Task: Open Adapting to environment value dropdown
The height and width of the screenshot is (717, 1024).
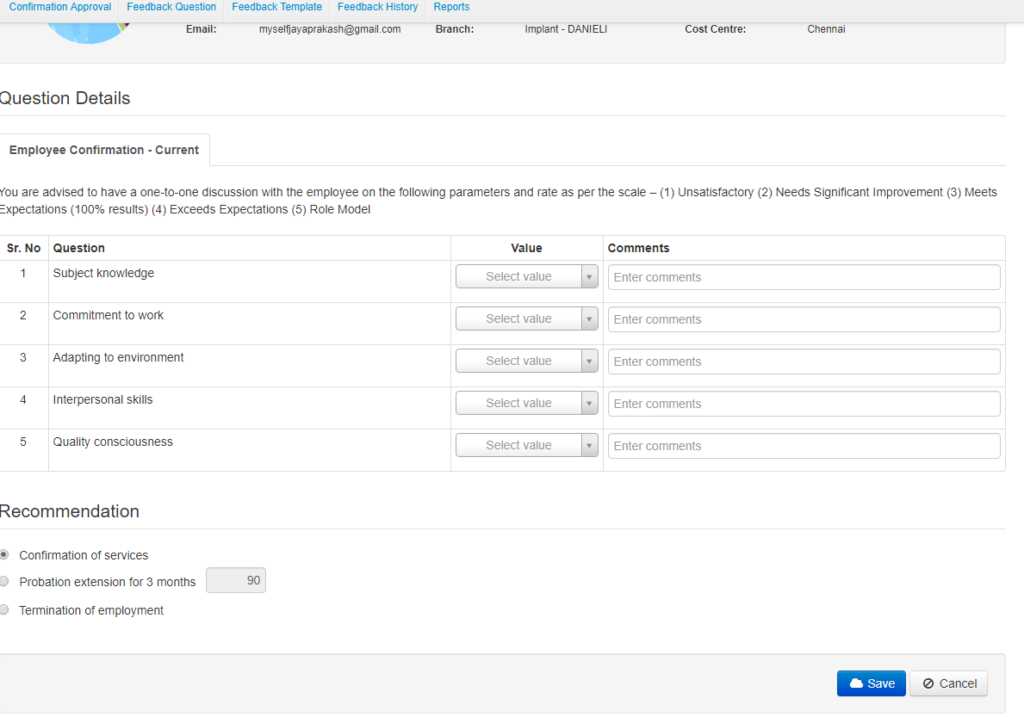Action: pos(526,361)
